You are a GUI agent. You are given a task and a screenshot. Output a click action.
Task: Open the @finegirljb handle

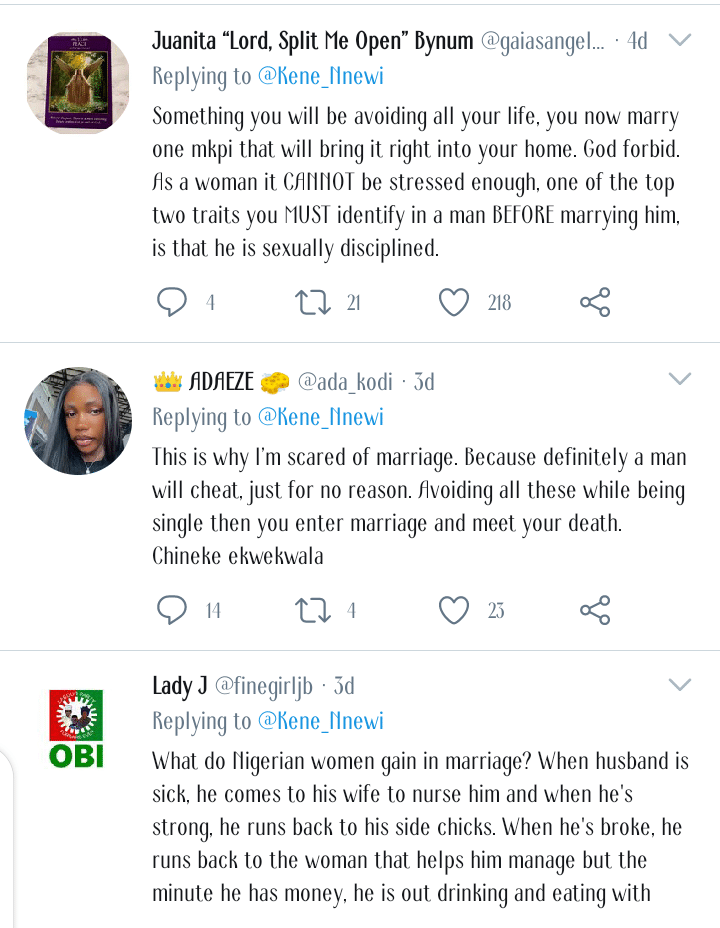click(264, 686)
